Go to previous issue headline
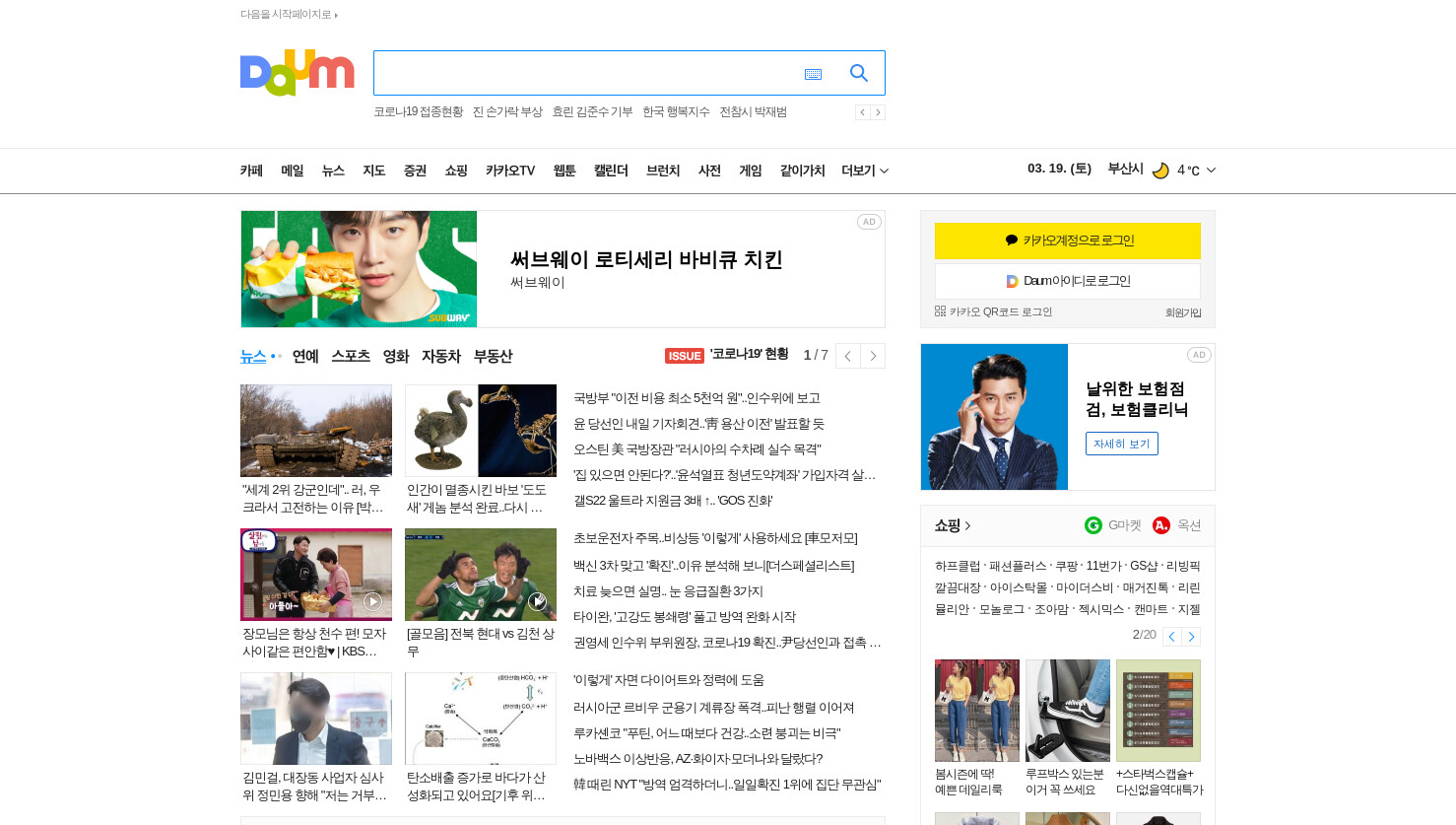The image size is (1456, 825). [x=848, y=356]
